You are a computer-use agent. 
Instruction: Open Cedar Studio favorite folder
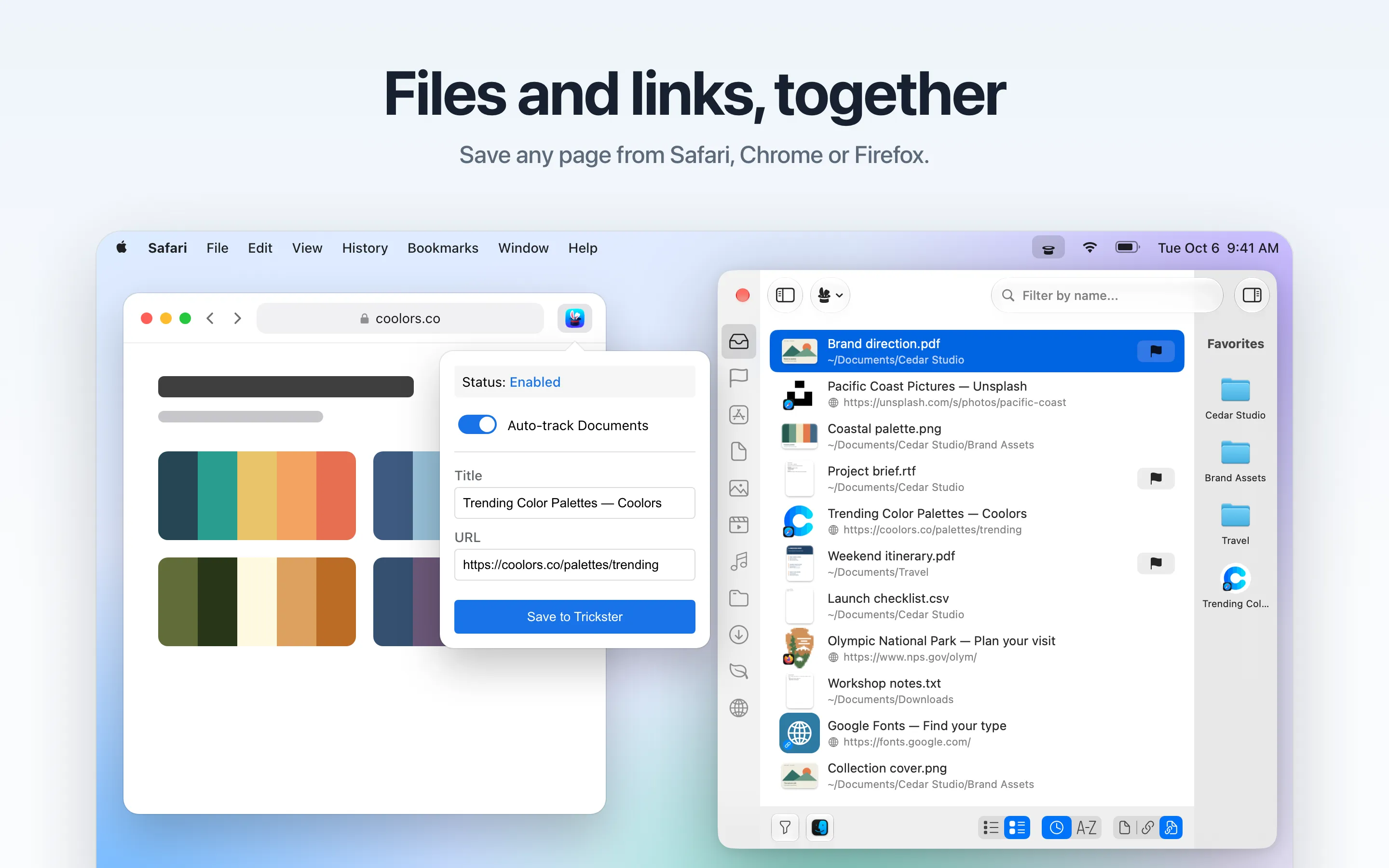pyautogui.click(x=1235, y=398)
